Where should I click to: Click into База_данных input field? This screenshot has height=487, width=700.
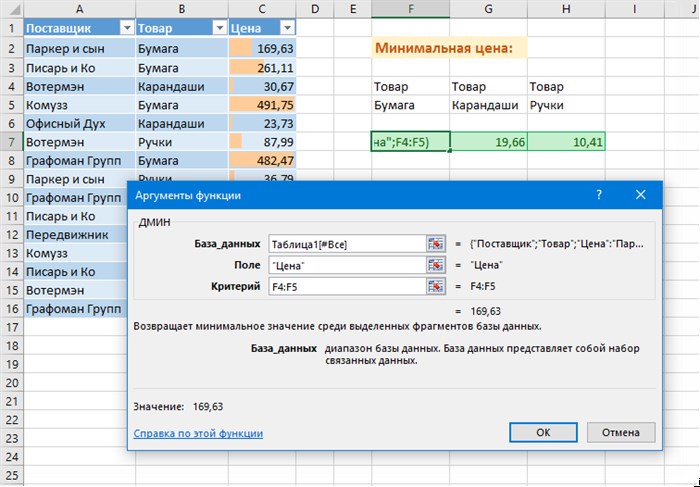347,244
